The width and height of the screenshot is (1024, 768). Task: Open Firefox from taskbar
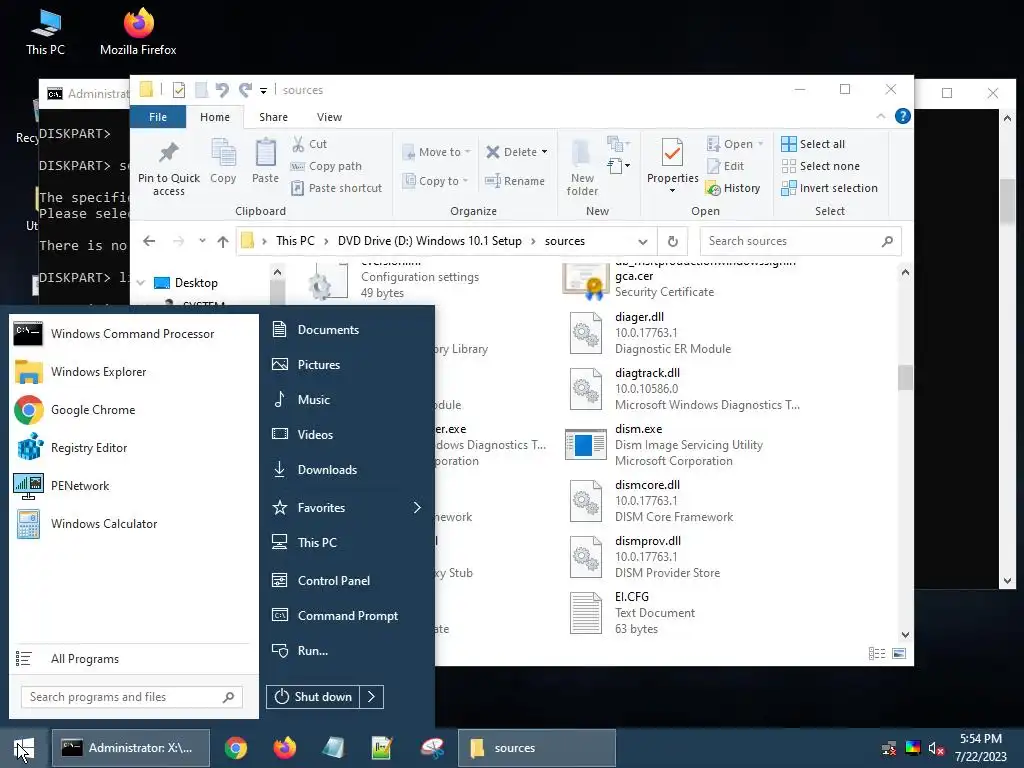click(285, 748)
